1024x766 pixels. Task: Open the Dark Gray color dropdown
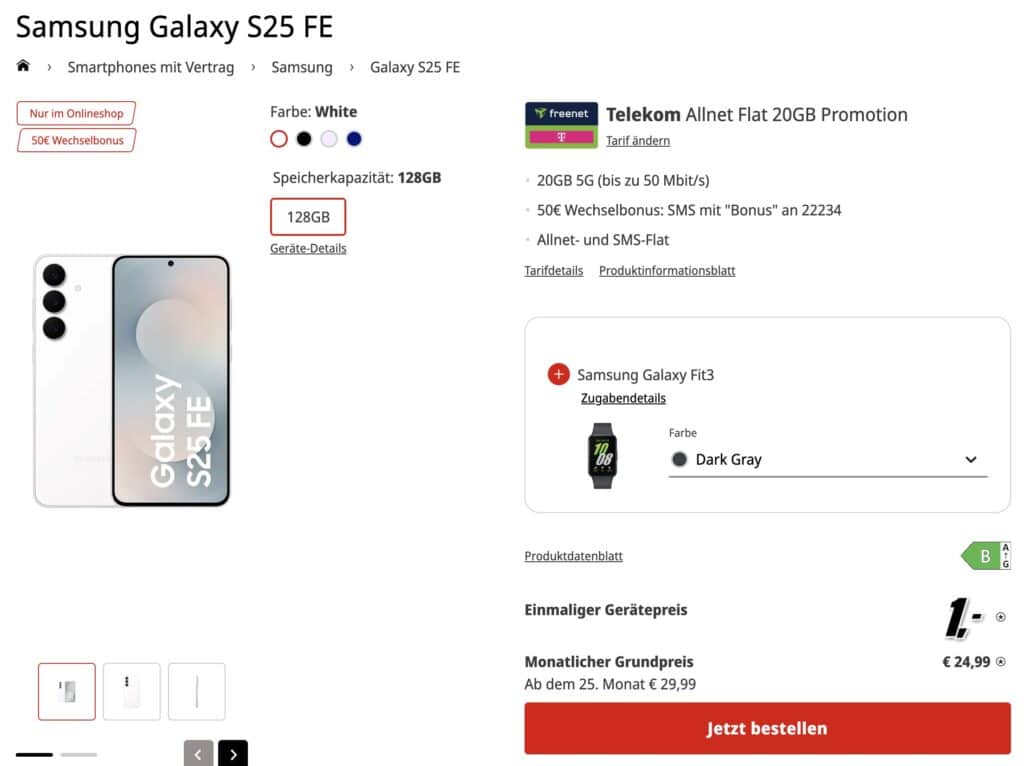(827, 460)
